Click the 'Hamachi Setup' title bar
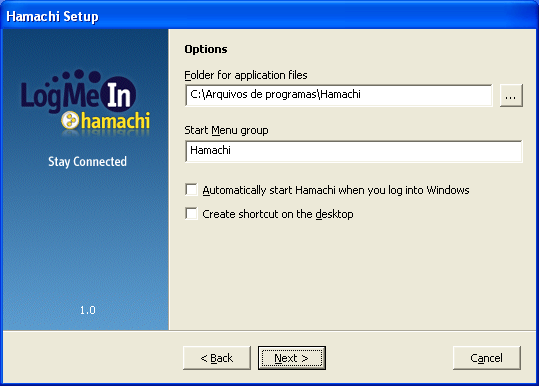Screen dimensions: 539x386 270,16
